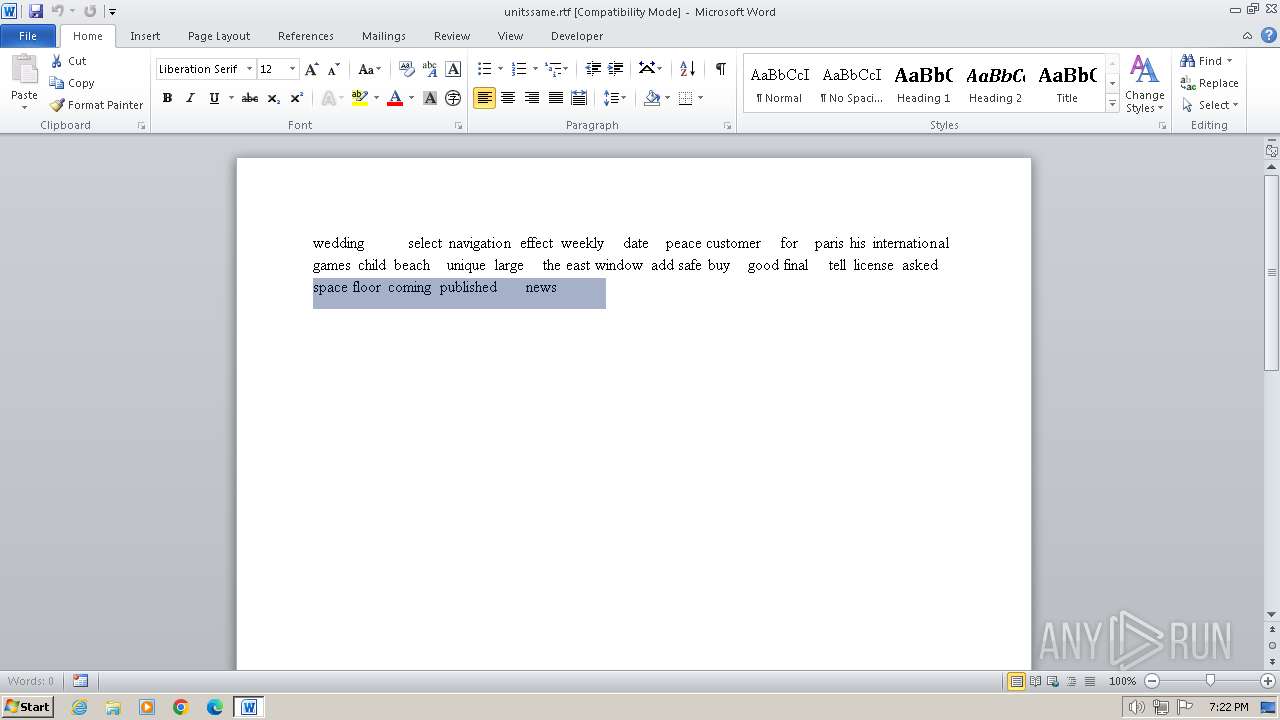
Task: Open Borders dropdown arrow
Action: (700, 98)
